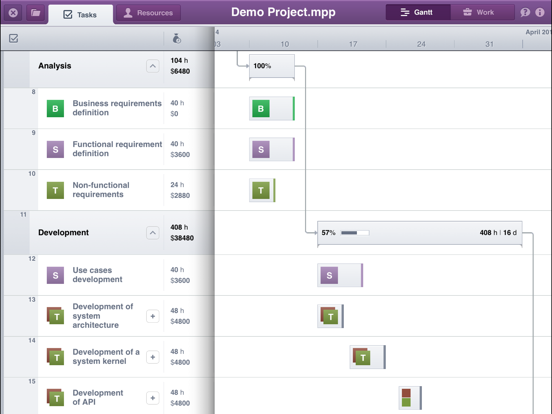Switch to the Tasks tab
Viewport: 552px width, 414px height.
point(80,14)
